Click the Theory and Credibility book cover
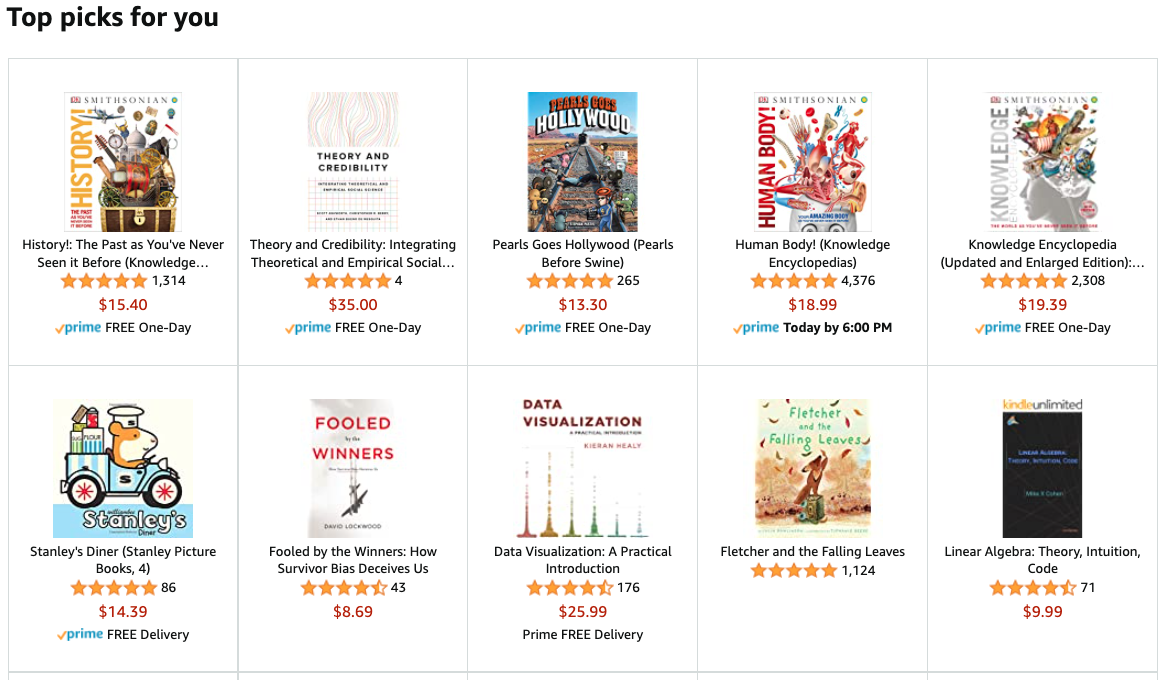Image resolution: width=1167 pixels, height=680 pixels. coord(353,162)
